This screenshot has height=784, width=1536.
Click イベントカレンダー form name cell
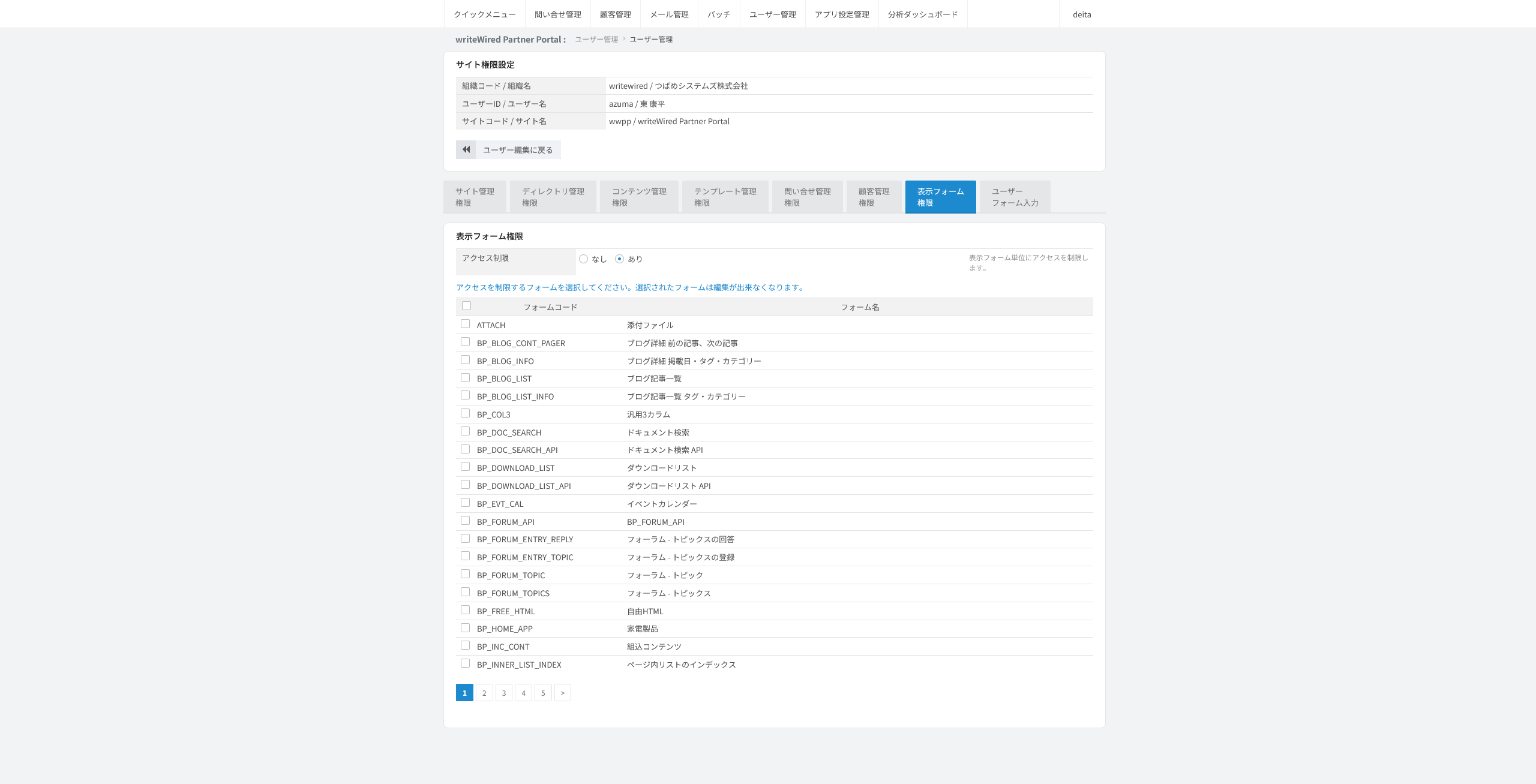tap(662, 504)
